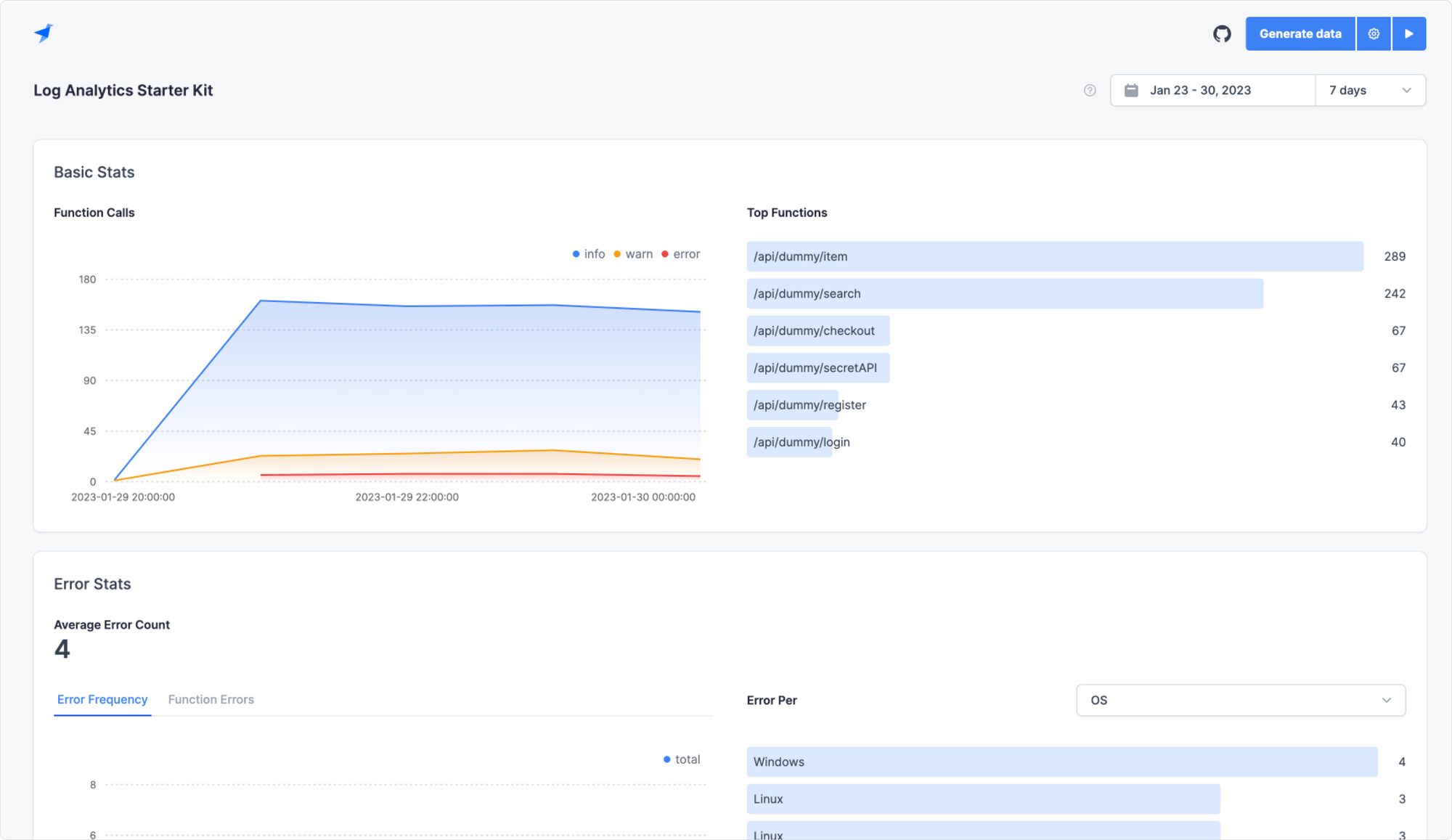Viewport: 1452px width, 840px height.
Task: Click the calendar icon in date field
Action: coord(1131,90)
